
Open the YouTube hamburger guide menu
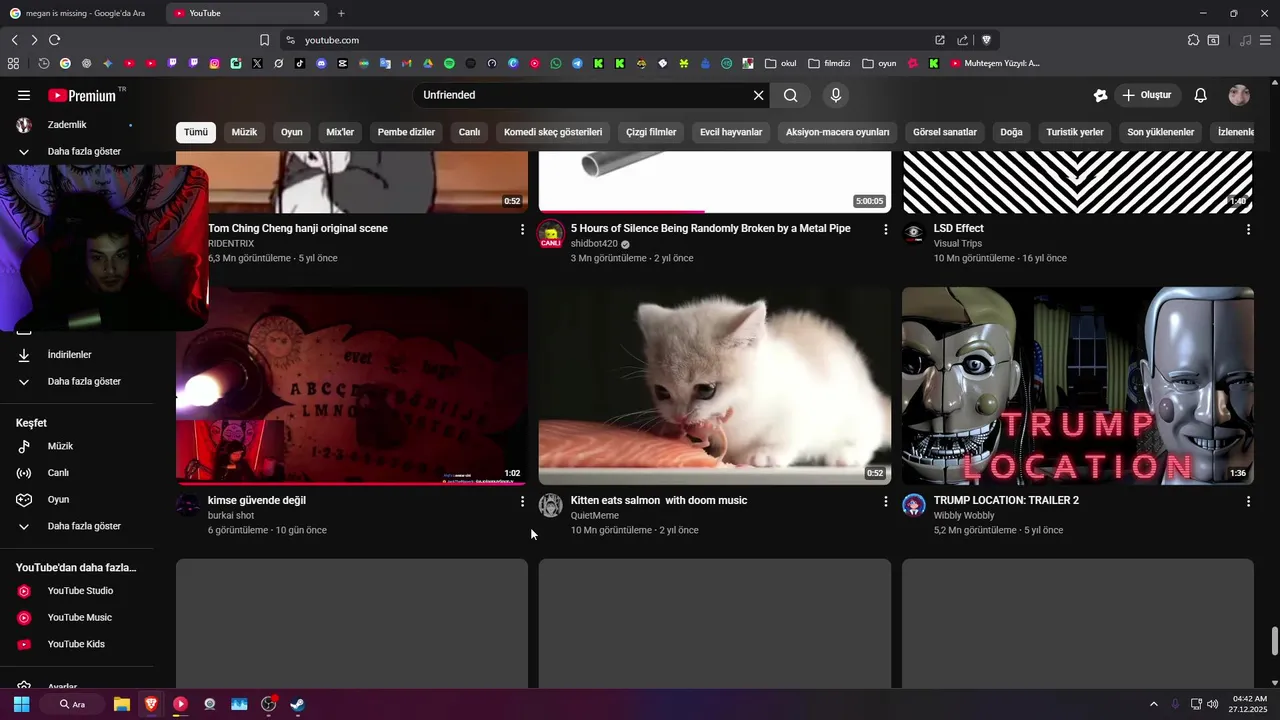[24, 95]
